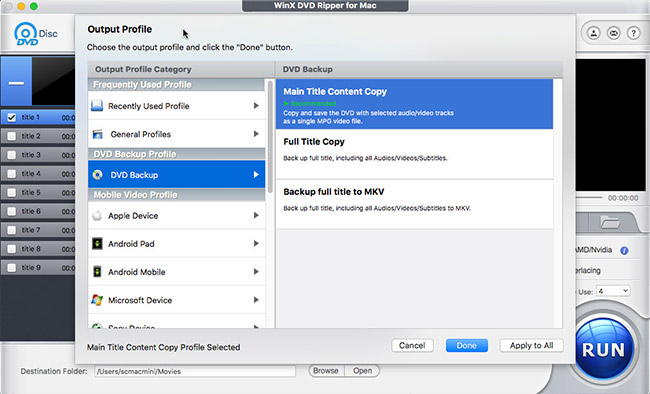Open the user account icon
The width and height of the screenshot is (650, 394).
click(594, 33)
